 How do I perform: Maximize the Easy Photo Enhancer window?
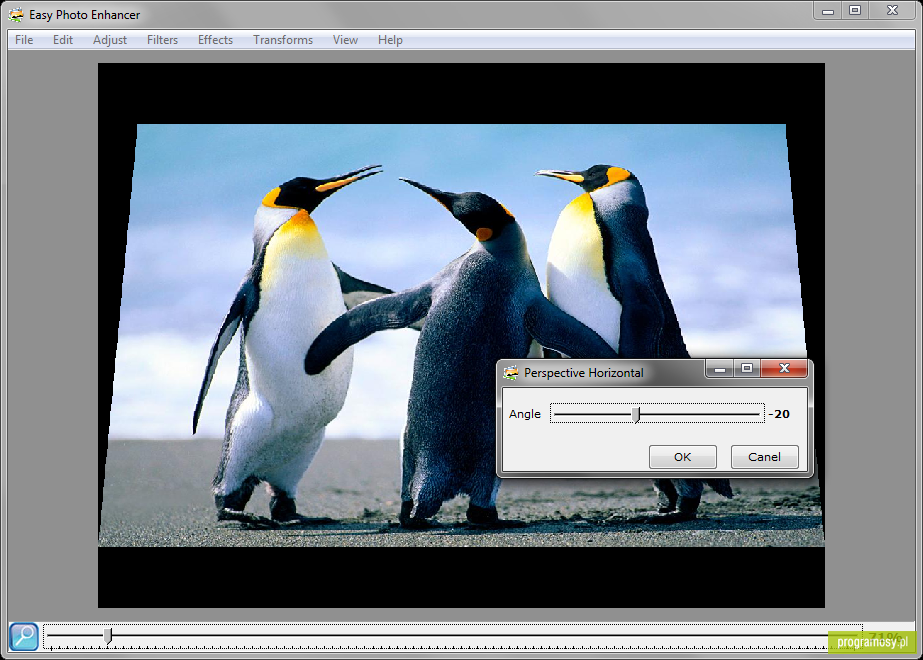pyautogui.click(x=855, y=11)
